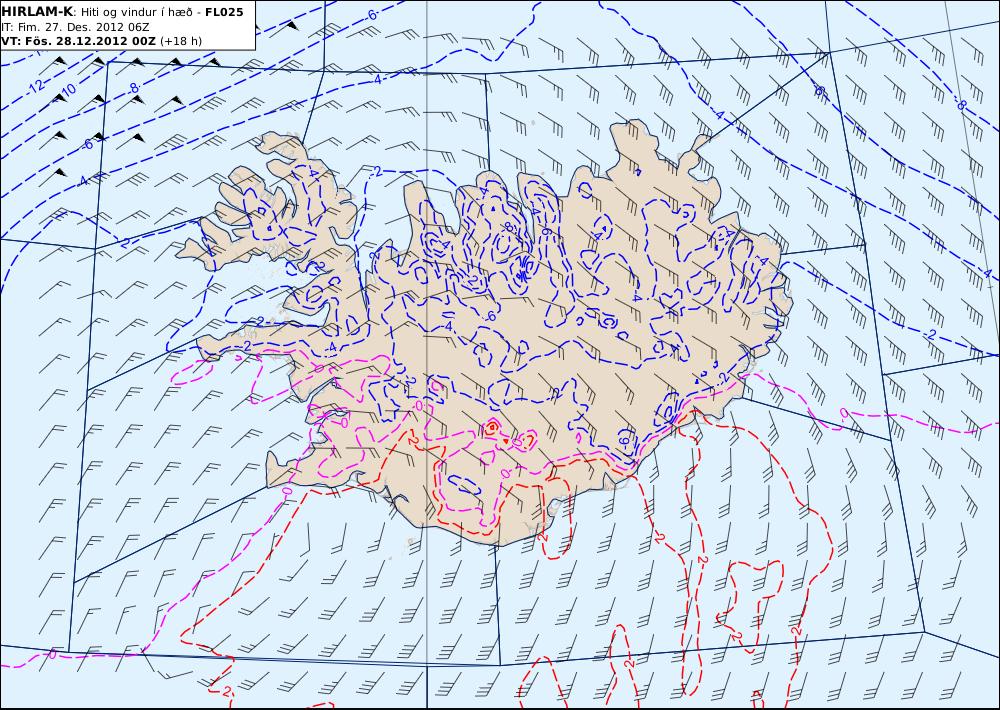Screen dimensions: 1000x710
Task: Click the -12 isotherm contour label
Action: pyautogui.click(x=36, y=85)
